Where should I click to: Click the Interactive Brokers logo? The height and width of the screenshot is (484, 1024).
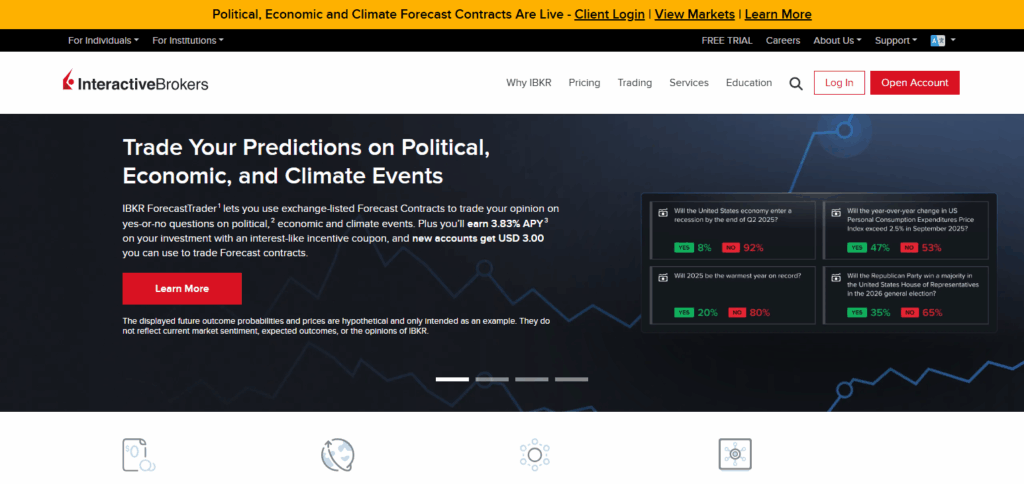[x=136, y=82]
